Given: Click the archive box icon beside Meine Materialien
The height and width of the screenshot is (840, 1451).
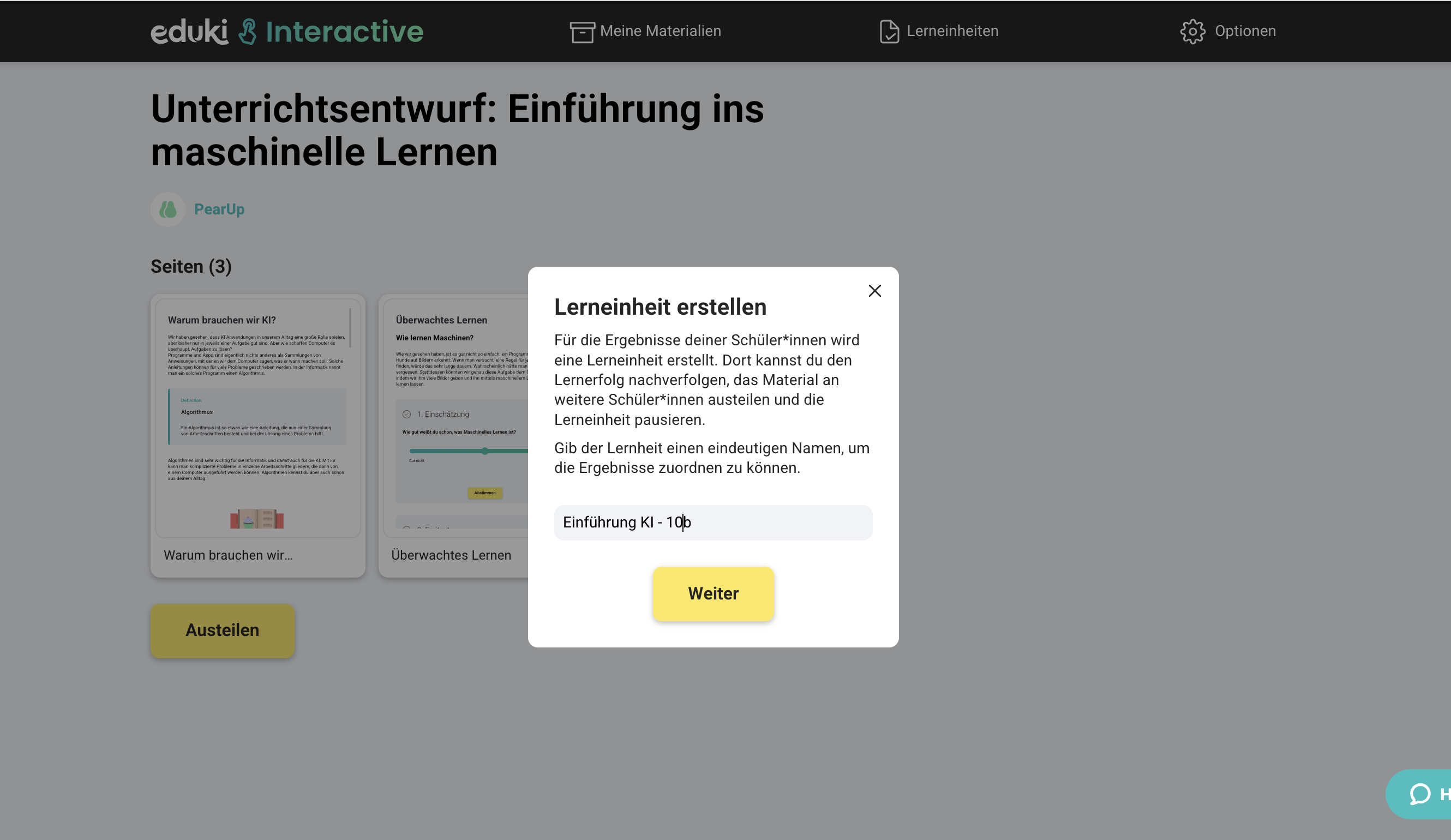Looking at the screenshot, I should 582,32.
